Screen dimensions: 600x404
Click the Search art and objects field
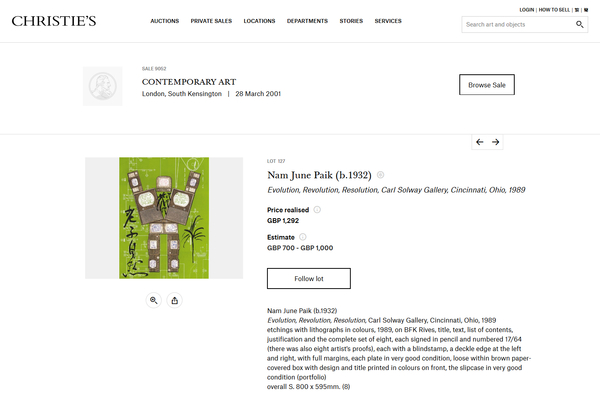(518, 24)
